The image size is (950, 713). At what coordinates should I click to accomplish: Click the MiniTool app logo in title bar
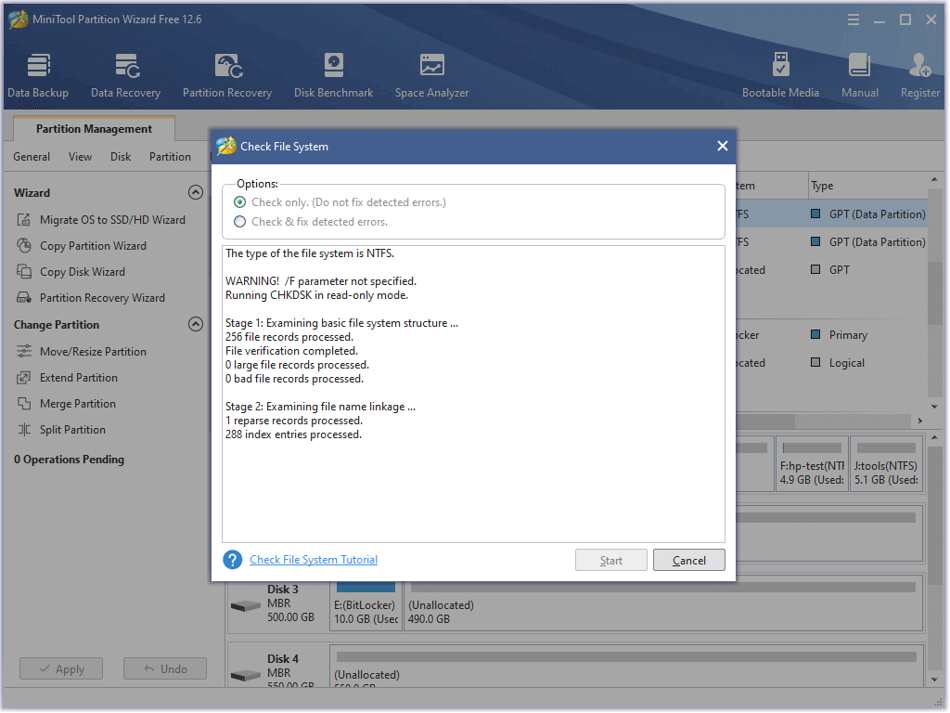click(x=18, y=19)
